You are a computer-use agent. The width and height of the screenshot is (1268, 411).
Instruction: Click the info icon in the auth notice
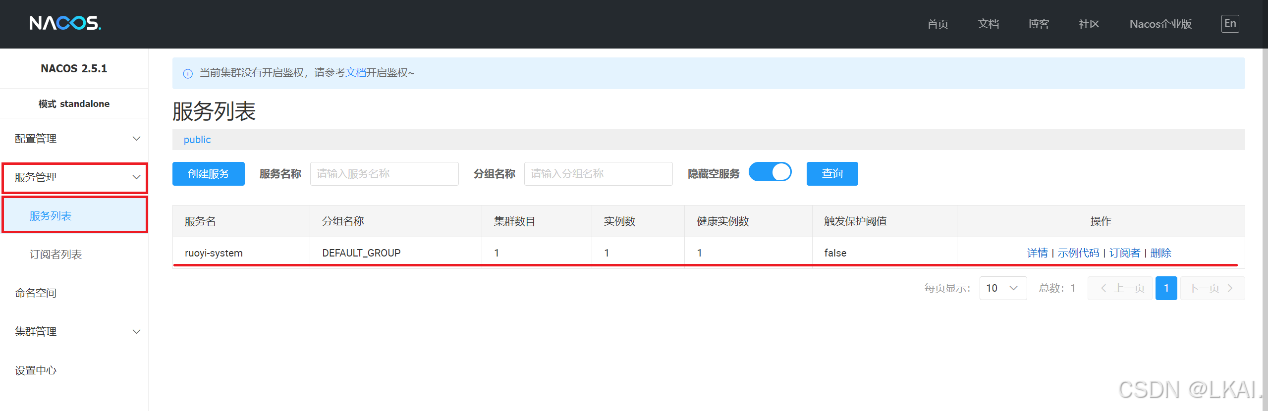pyautogui.click(x=187, y=73)
